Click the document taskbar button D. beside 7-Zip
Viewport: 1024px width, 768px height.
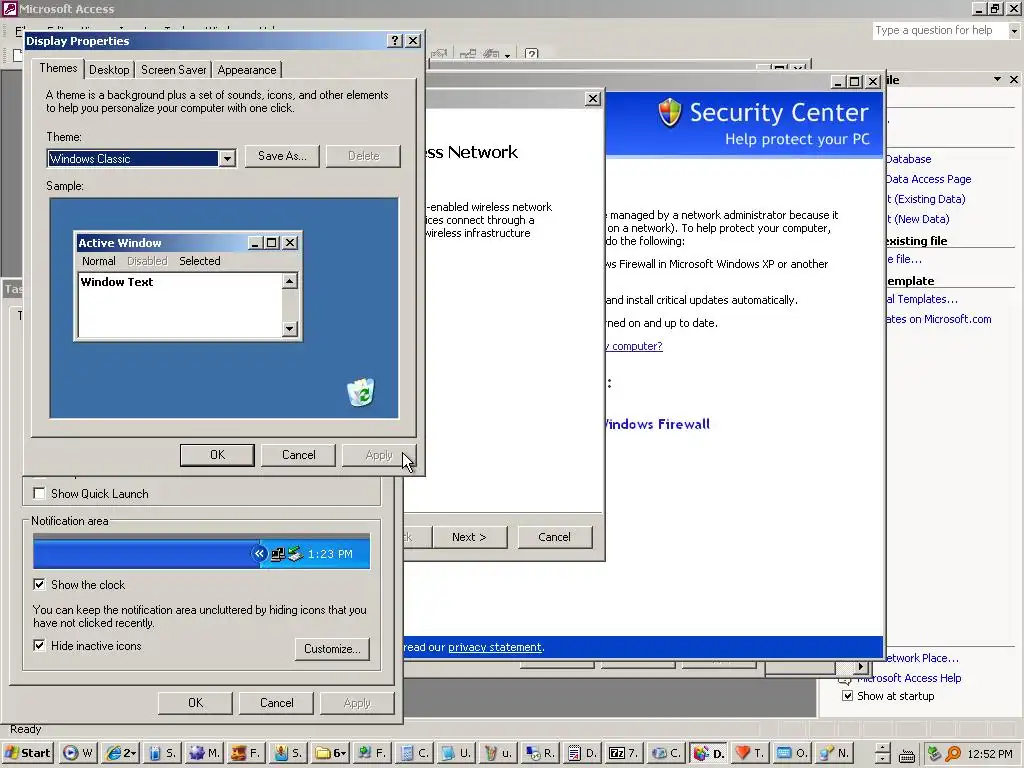[x=581, y=753]
